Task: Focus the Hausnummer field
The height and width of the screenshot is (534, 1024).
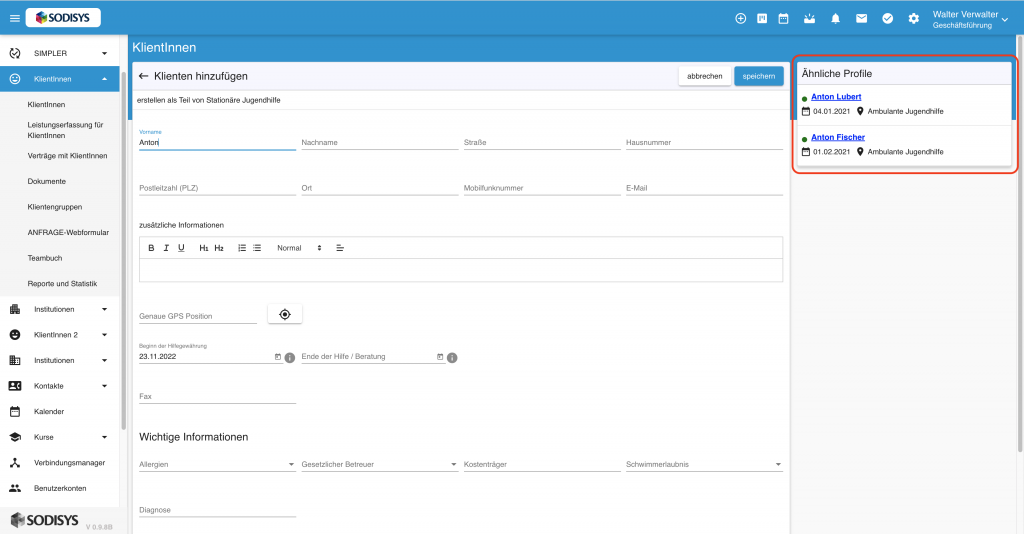Action: [x=704, y=142]
